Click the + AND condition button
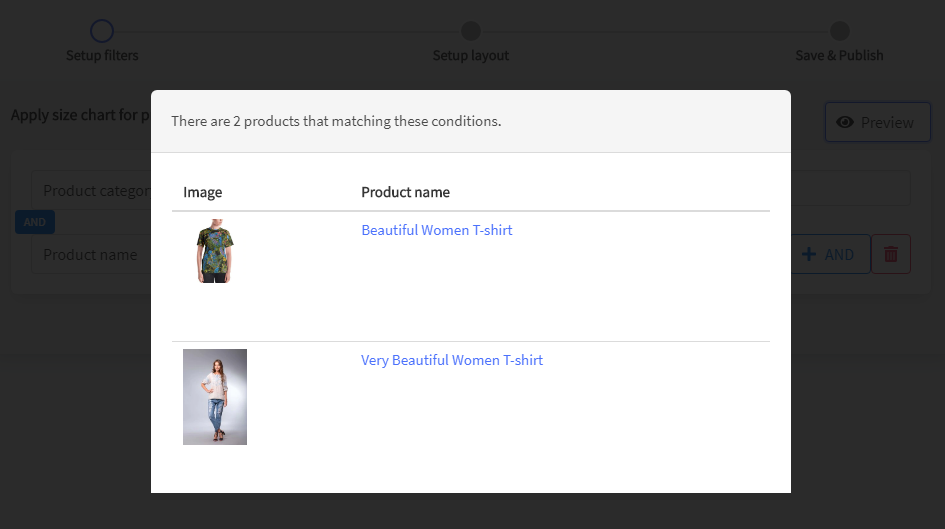 (x=830, y=254)
